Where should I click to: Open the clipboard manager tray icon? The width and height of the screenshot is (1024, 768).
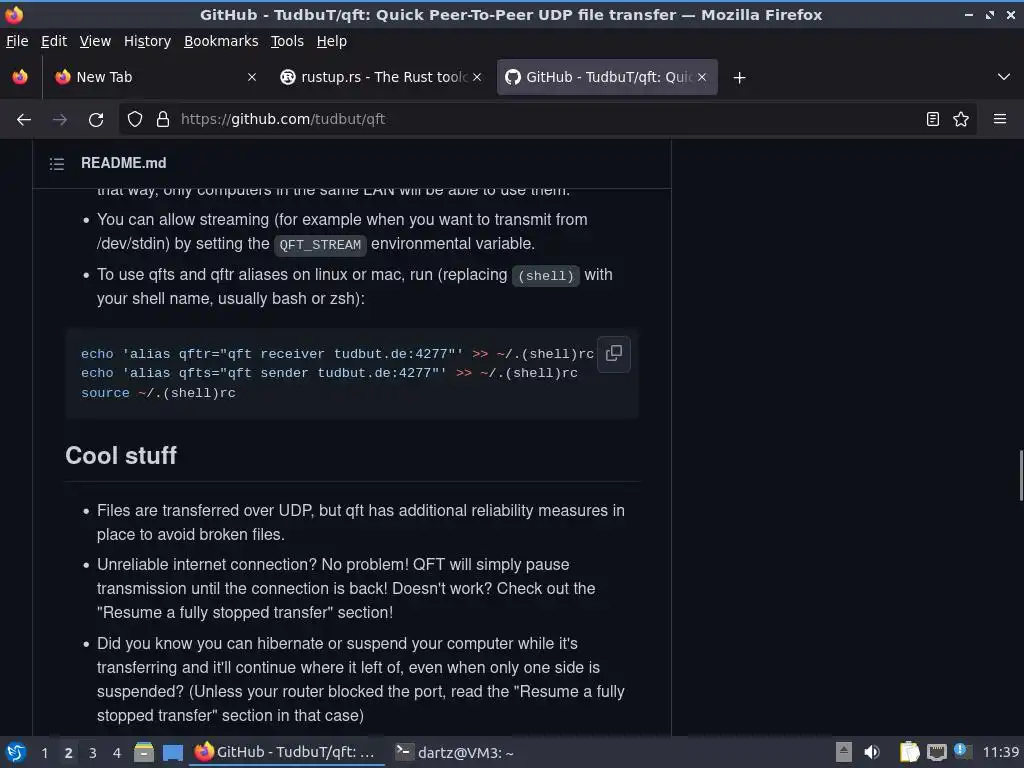[909, 752]
